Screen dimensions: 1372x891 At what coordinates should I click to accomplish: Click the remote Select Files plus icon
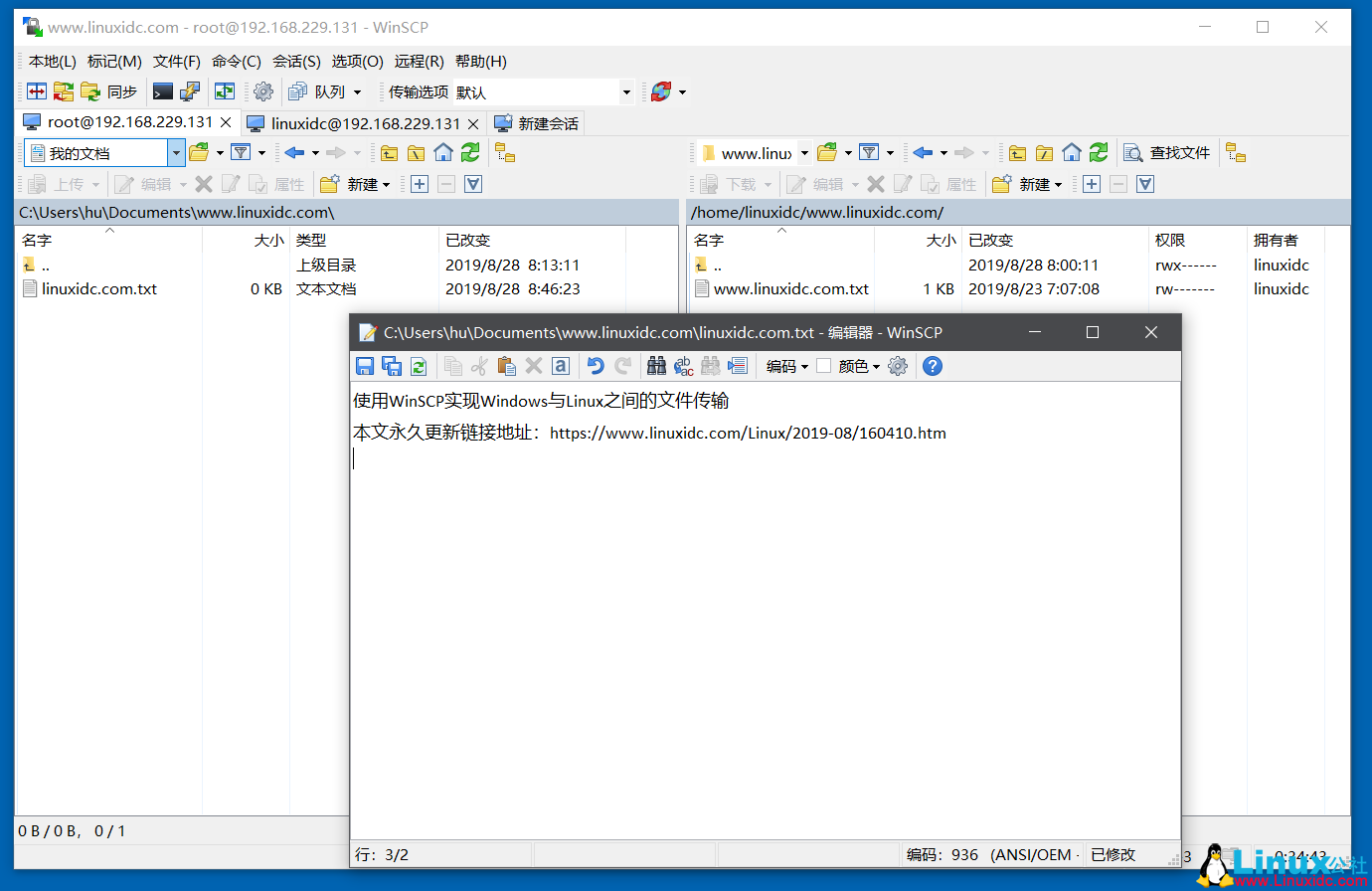coord(1092,184)
